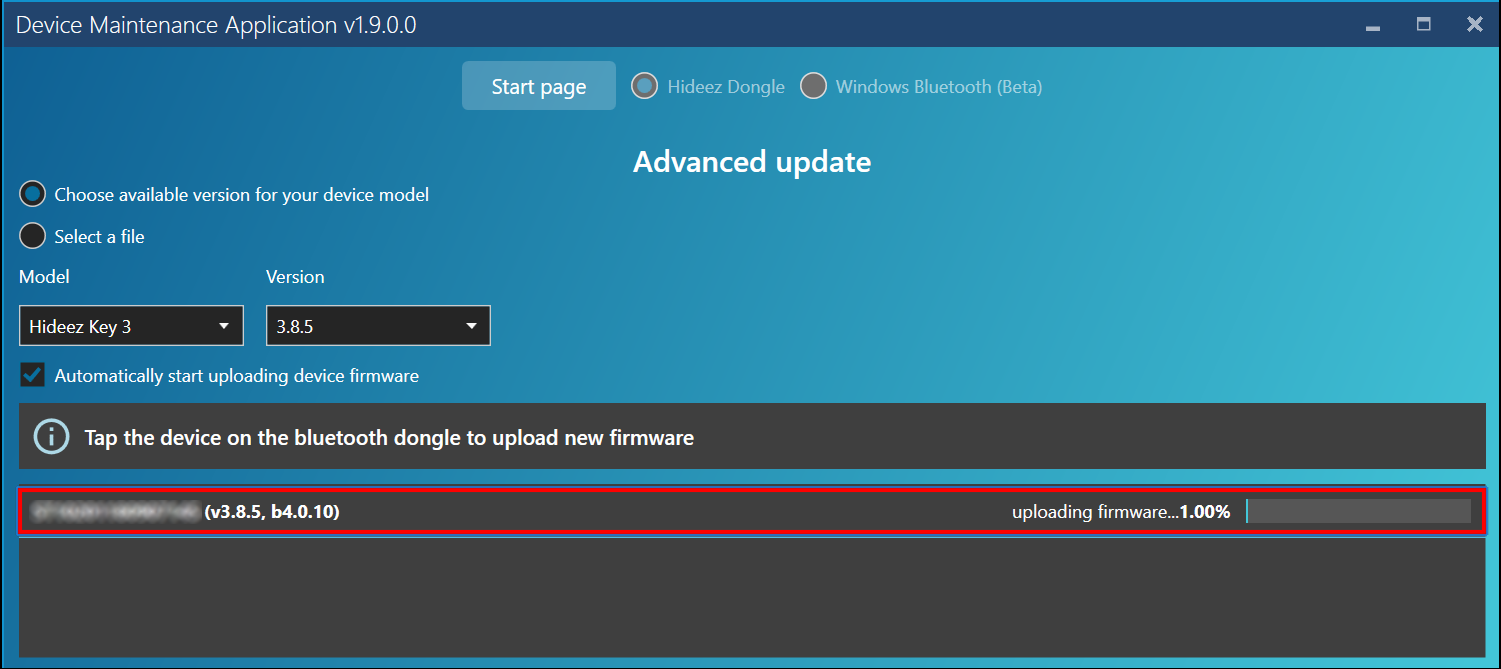
Task: Choose available version for device model option
Action: (33, 195)
